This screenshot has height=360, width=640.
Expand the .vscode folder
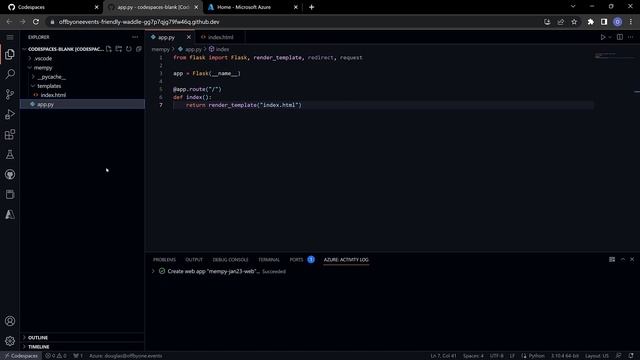[82, 58]
